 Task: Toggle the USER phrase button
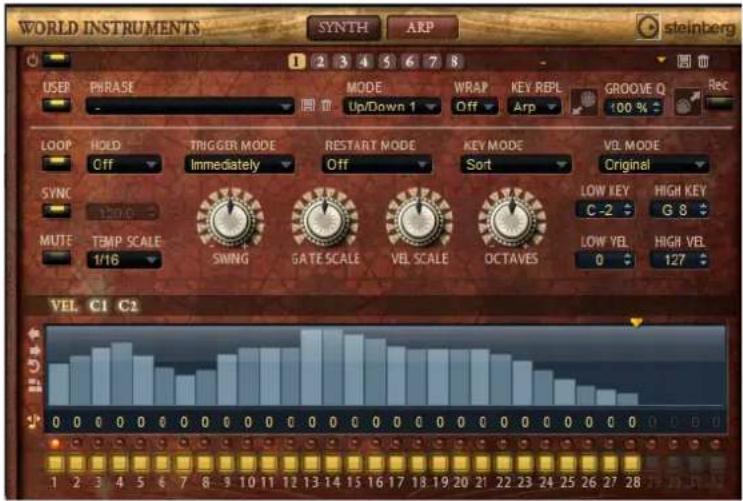pos(56,105)
